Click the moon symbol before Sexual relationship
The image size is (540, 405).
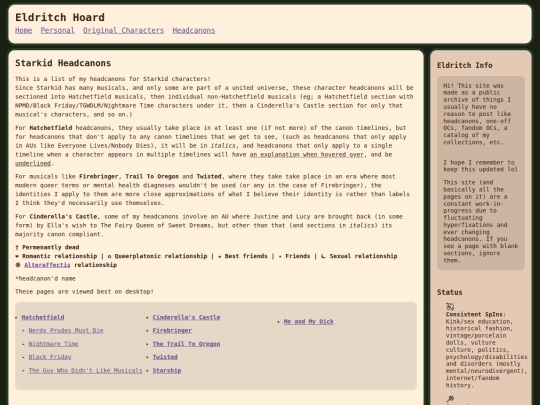click(x=323, y=256)
